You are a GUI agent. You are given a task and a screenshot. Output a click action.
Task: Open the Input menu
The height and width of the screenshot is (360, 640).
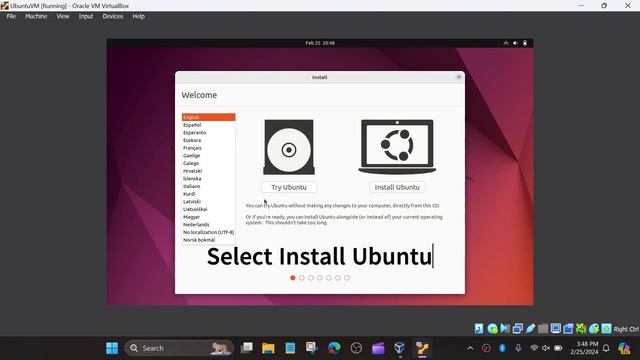click(x=86, y=16)
